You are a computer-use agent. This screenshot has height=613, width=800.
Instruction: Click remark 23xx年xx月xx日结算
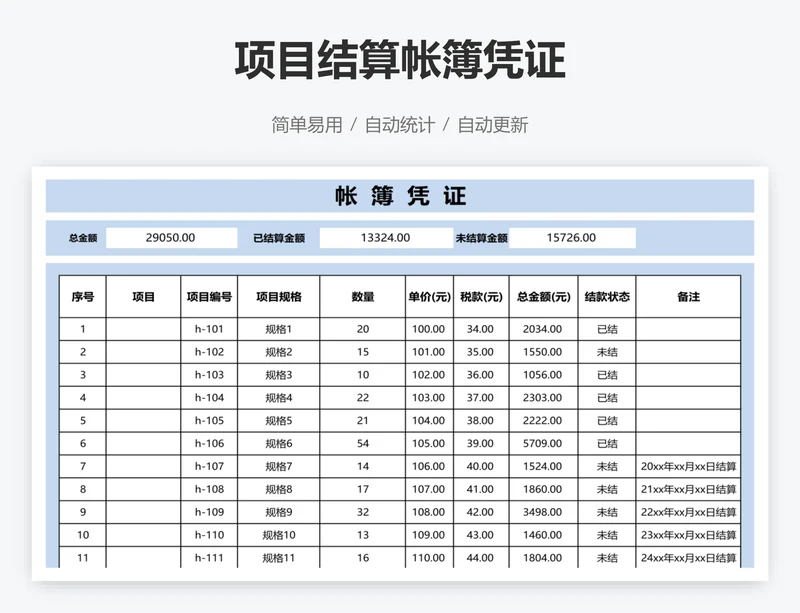coord(688,535)
